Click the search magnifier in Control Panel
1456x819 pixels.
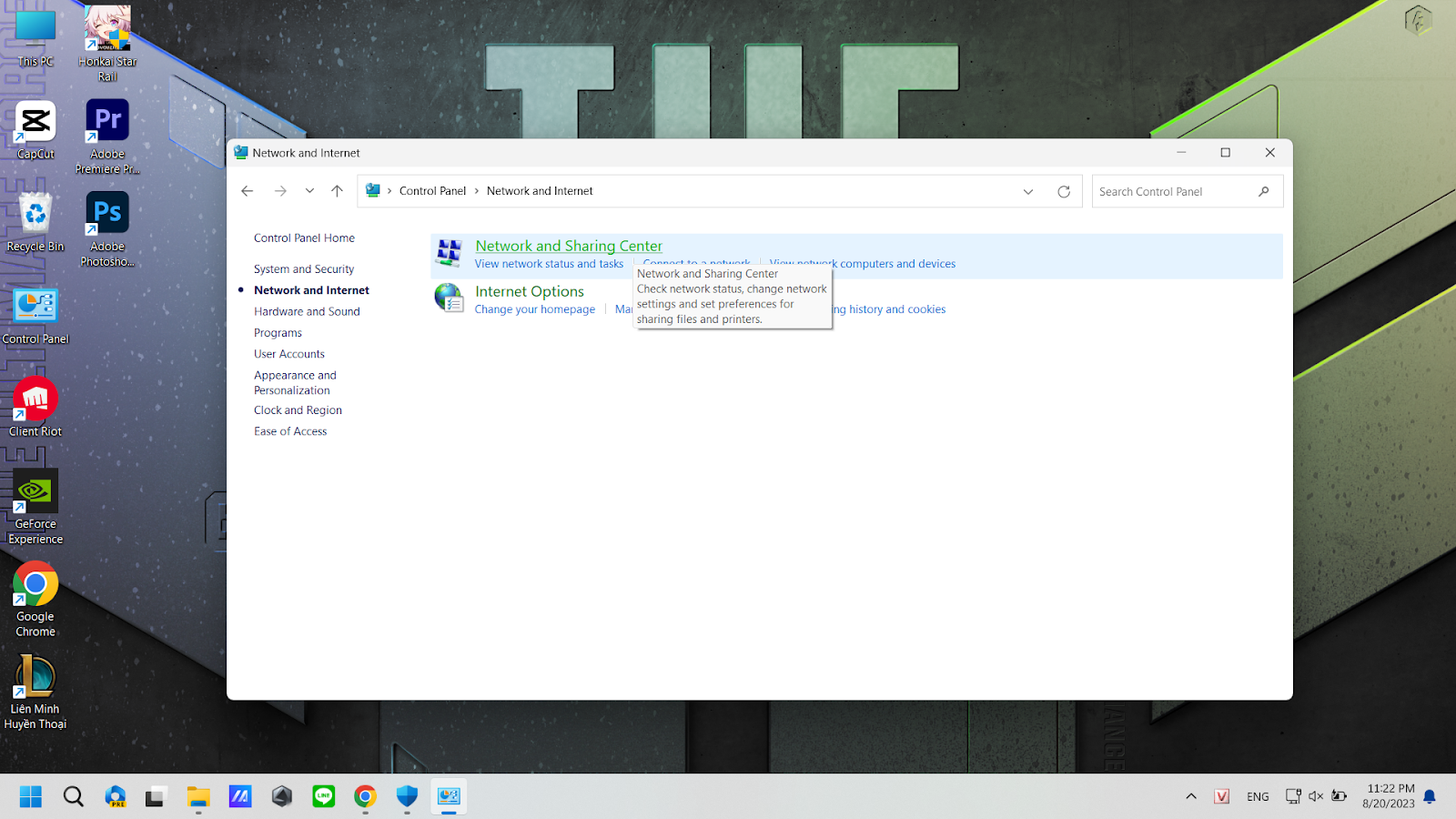(1264, 191)
